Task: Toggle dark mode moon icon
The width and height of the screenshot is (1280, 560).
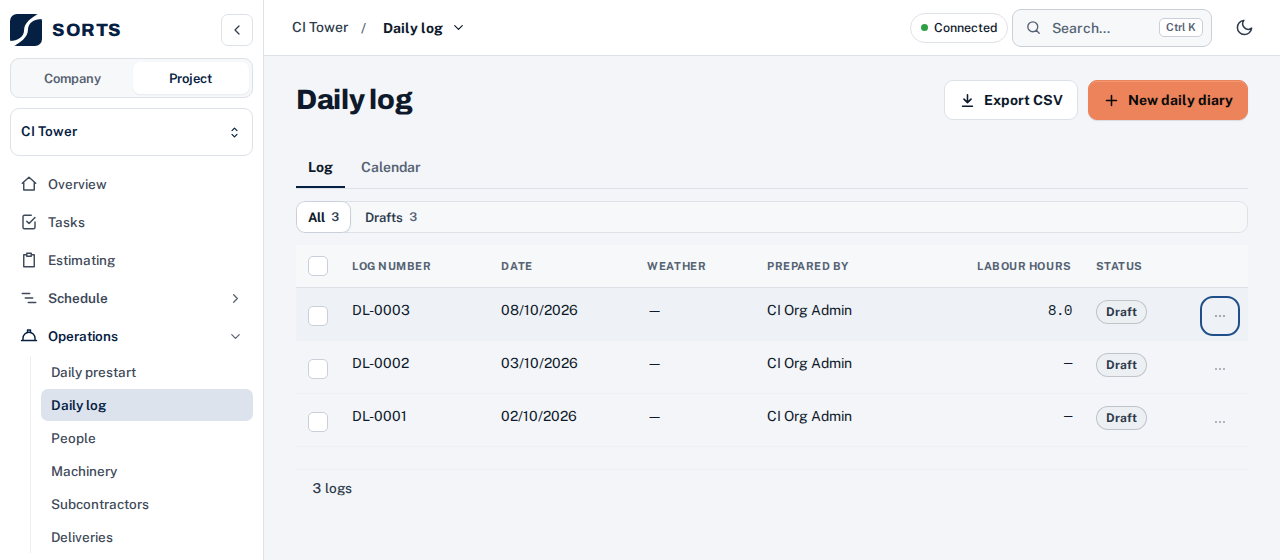Action: [1245, 28]
